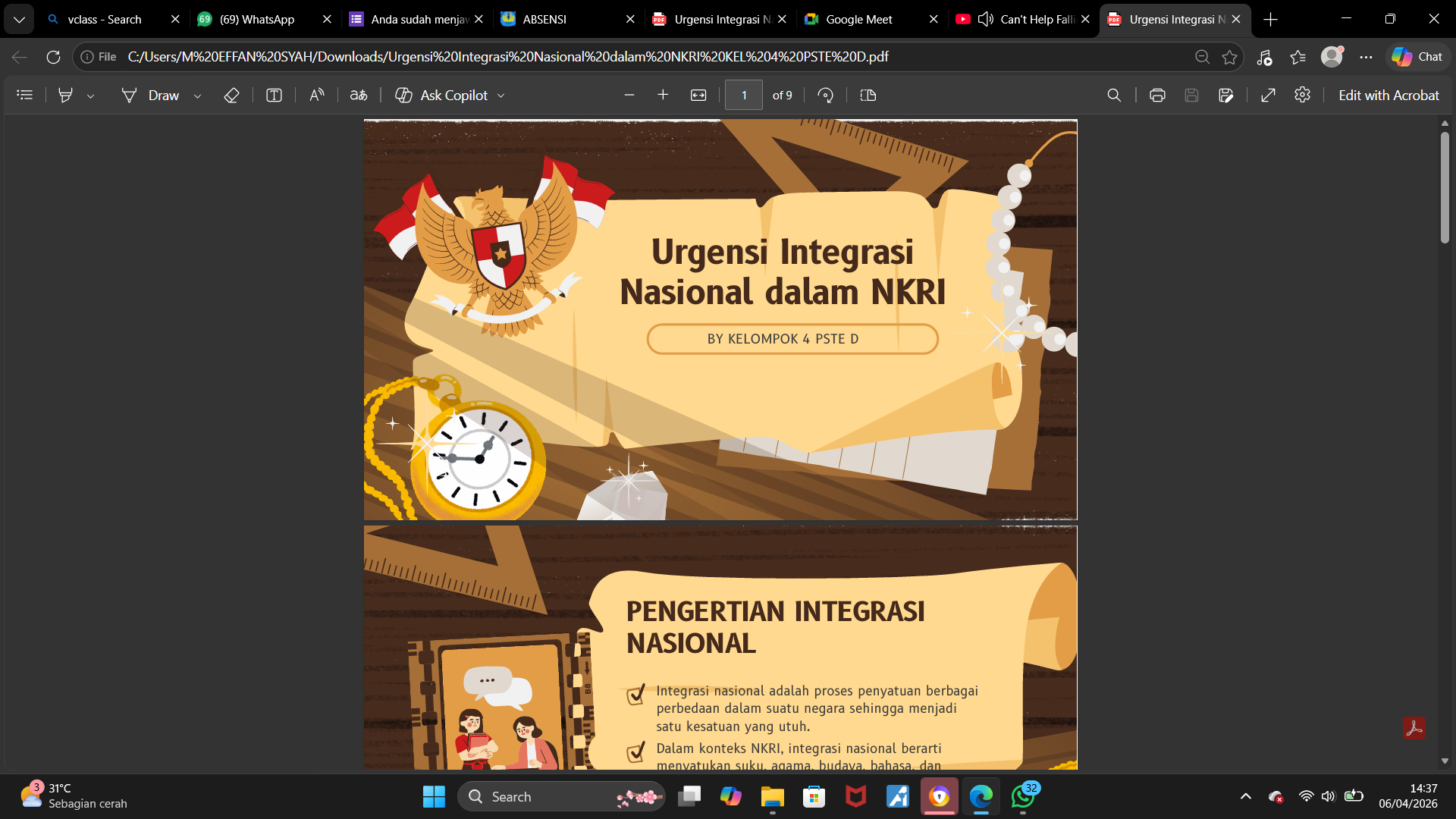Screen dimensions: 1456x819
Task: Open Find in PDF search
Action: (1114, 95)
